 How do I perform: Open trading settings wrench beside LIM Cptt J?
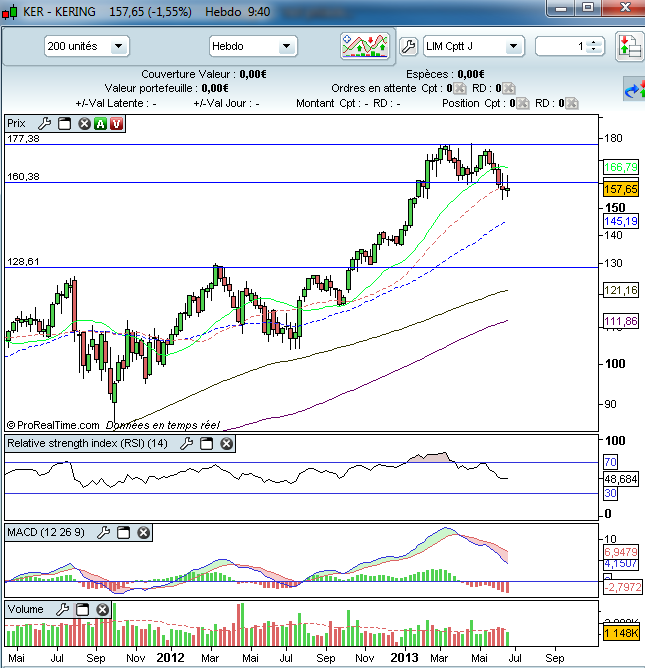click(408, 46)
